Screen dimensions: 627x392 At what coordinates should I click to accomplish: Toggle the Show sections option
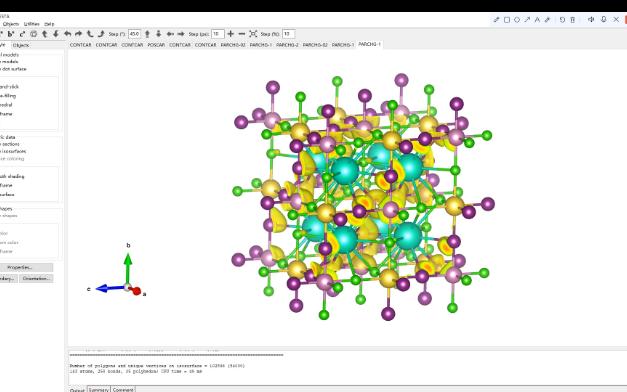pos(10,144)
